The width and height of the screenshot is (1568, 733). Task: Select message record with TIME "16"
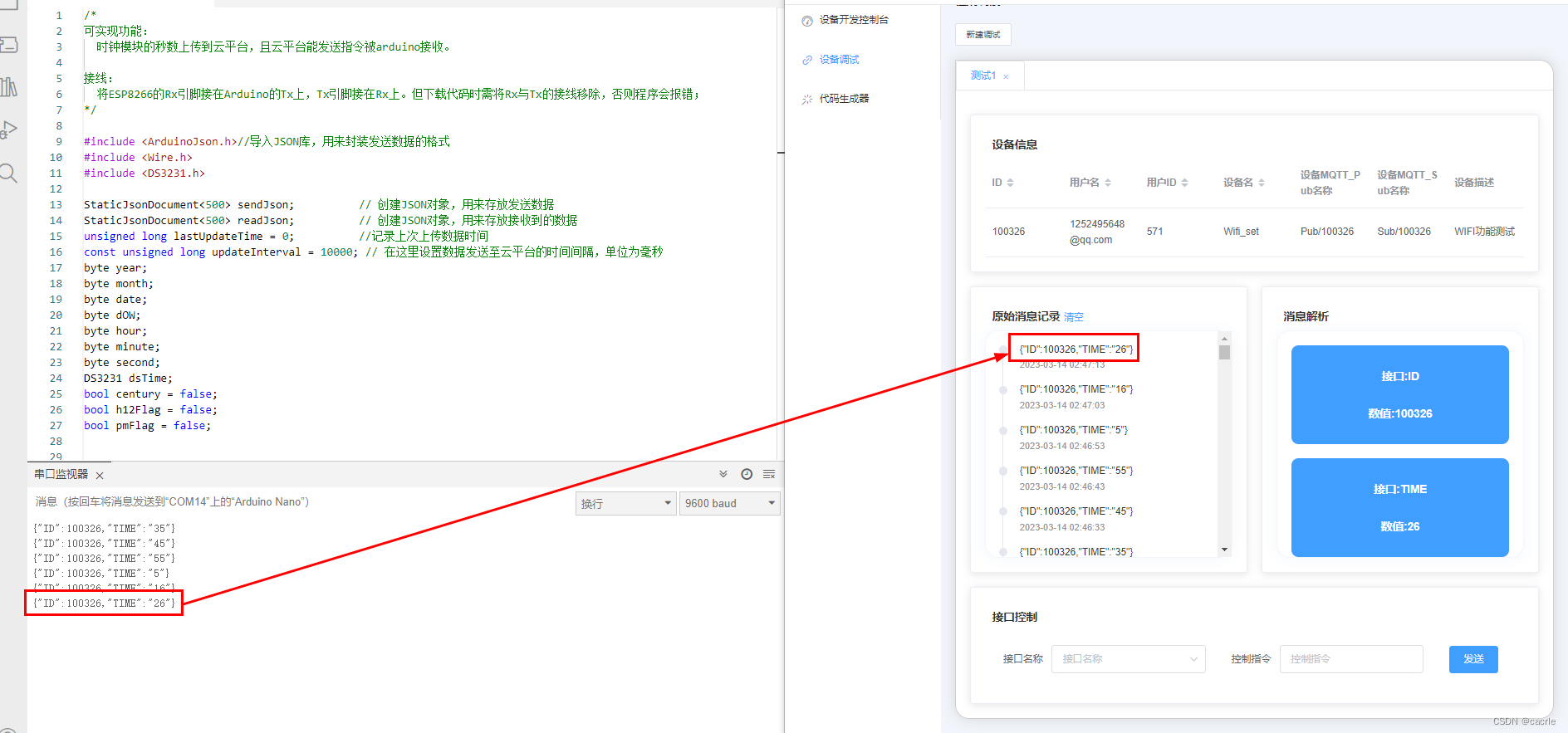pyautogui.click(x=1076, y=389)
